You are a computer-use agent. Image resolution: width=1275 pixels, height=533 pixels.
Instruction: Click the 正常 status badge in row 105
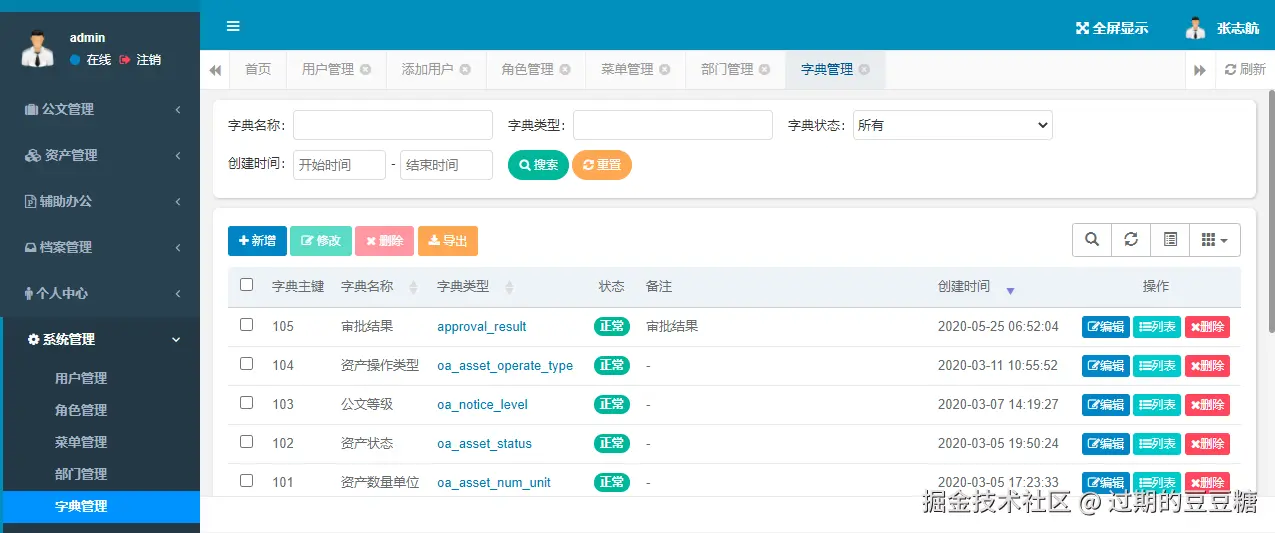pyautogui.click(x=612, y=326)
